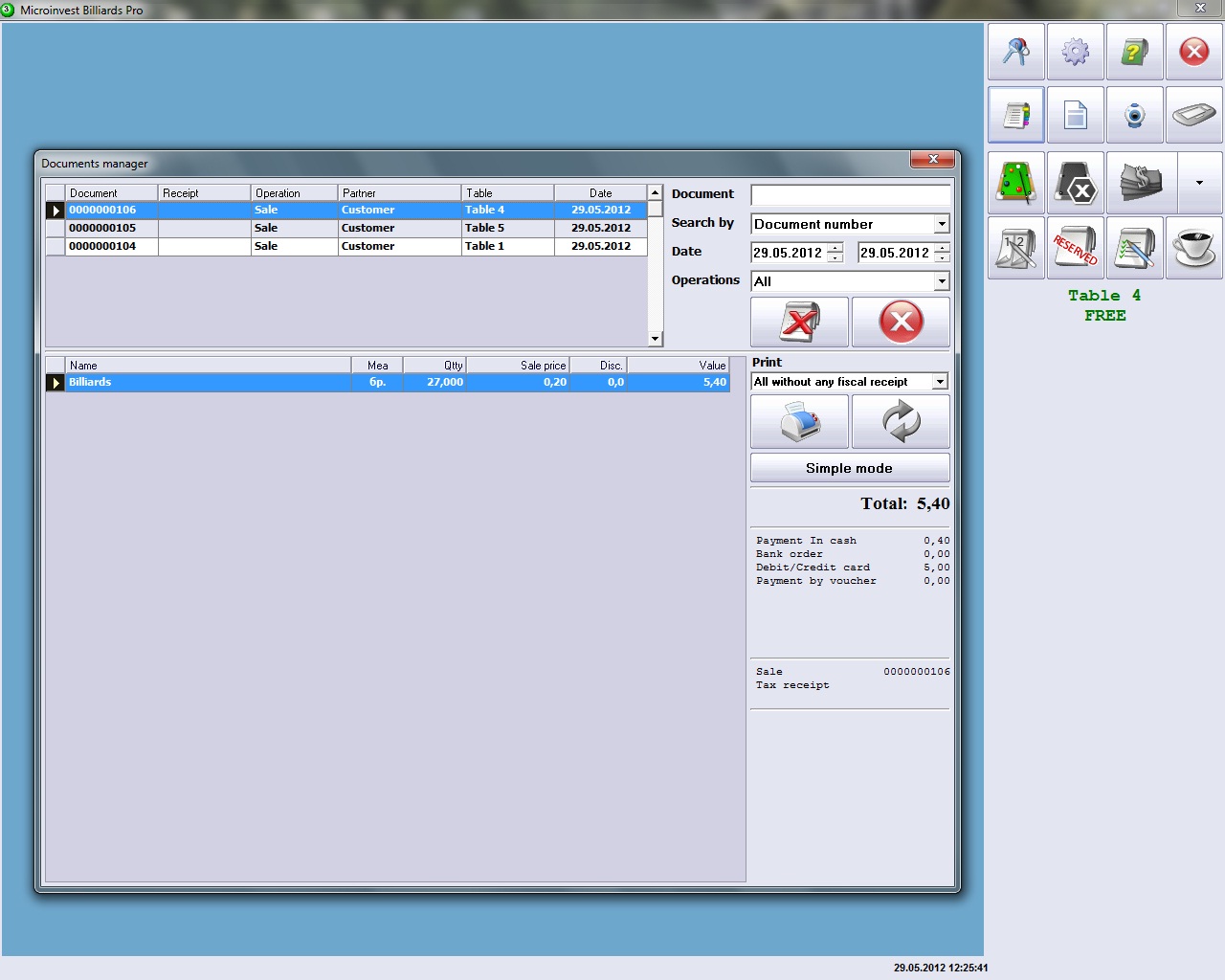Click the Sale price column header

coord(518,366)
